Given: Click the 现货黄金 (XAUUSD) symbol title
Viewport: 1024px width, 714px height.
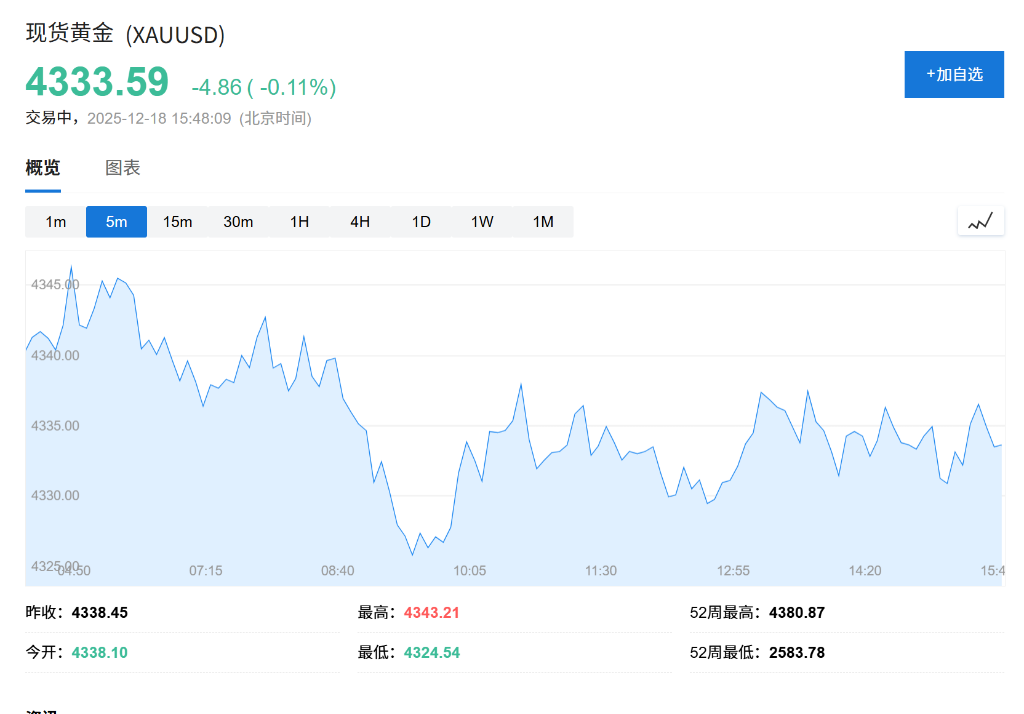Looking at the screenshot, I should [125, 34].
